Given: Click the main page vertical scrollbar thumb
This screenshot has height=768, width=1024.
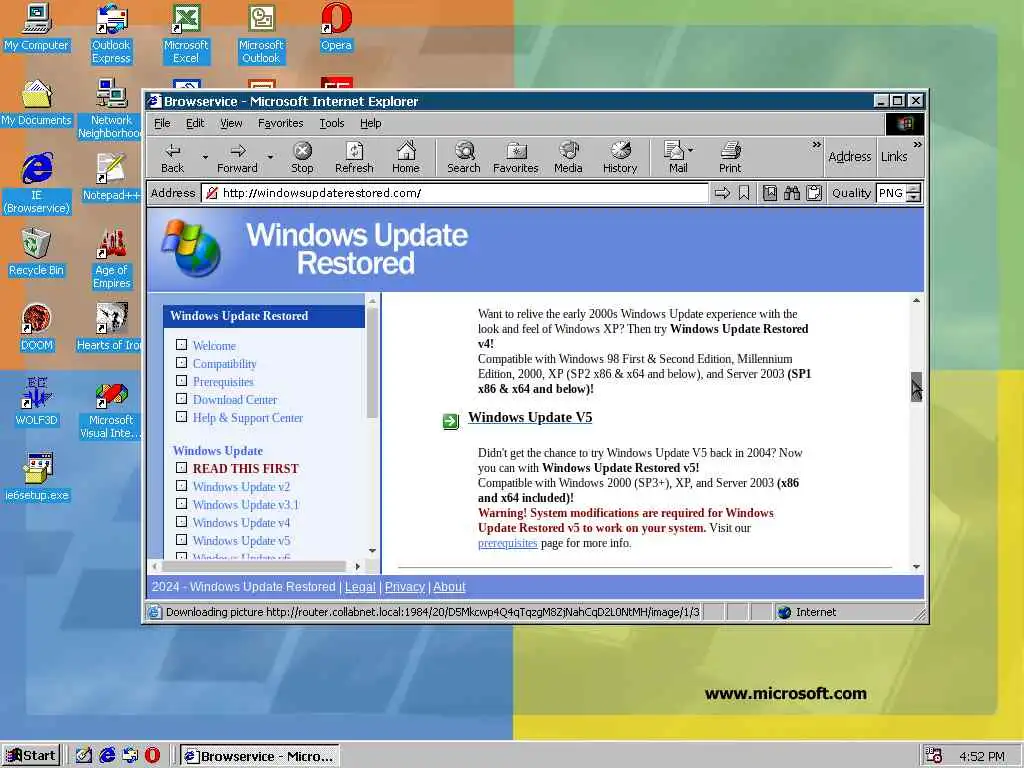Looking at the screenshot, I should pyautogui.click(x=916, y=387).
